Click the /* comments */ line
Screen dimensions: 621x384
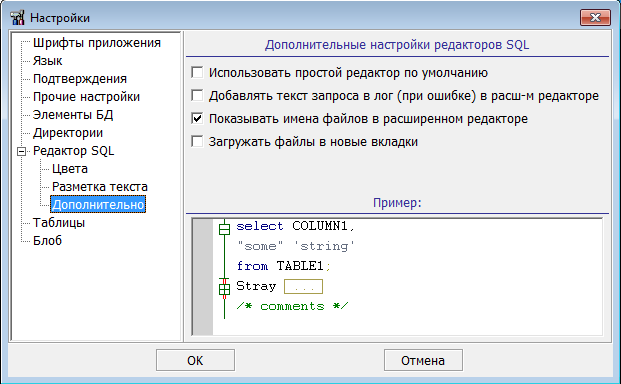tap(292, 306)
